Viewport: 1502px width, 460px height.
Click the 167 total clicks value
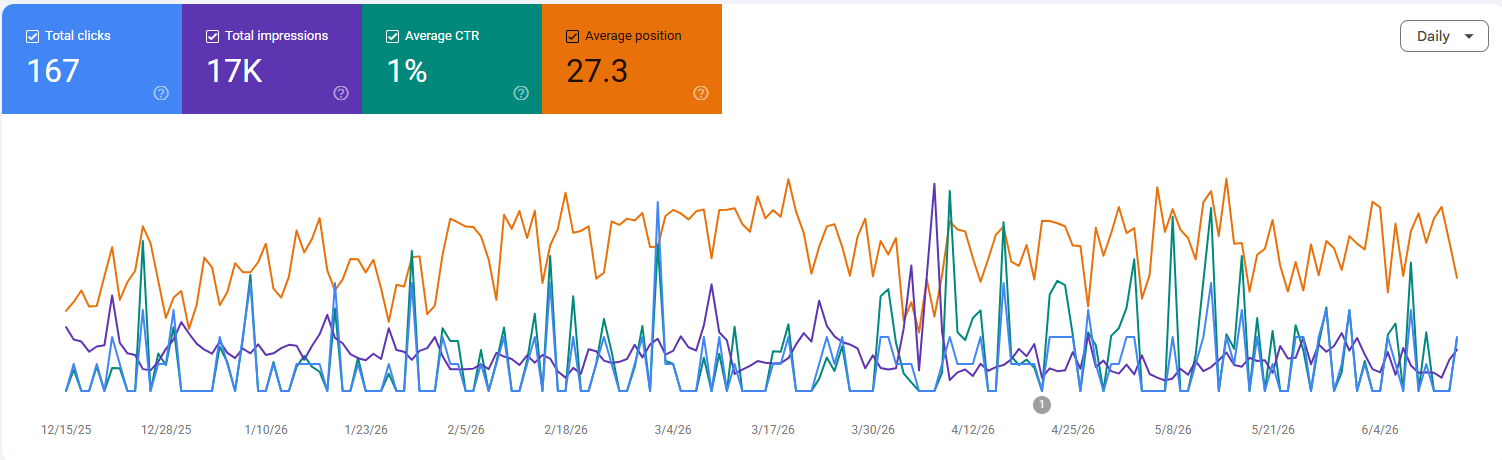[x=53, y=71]
